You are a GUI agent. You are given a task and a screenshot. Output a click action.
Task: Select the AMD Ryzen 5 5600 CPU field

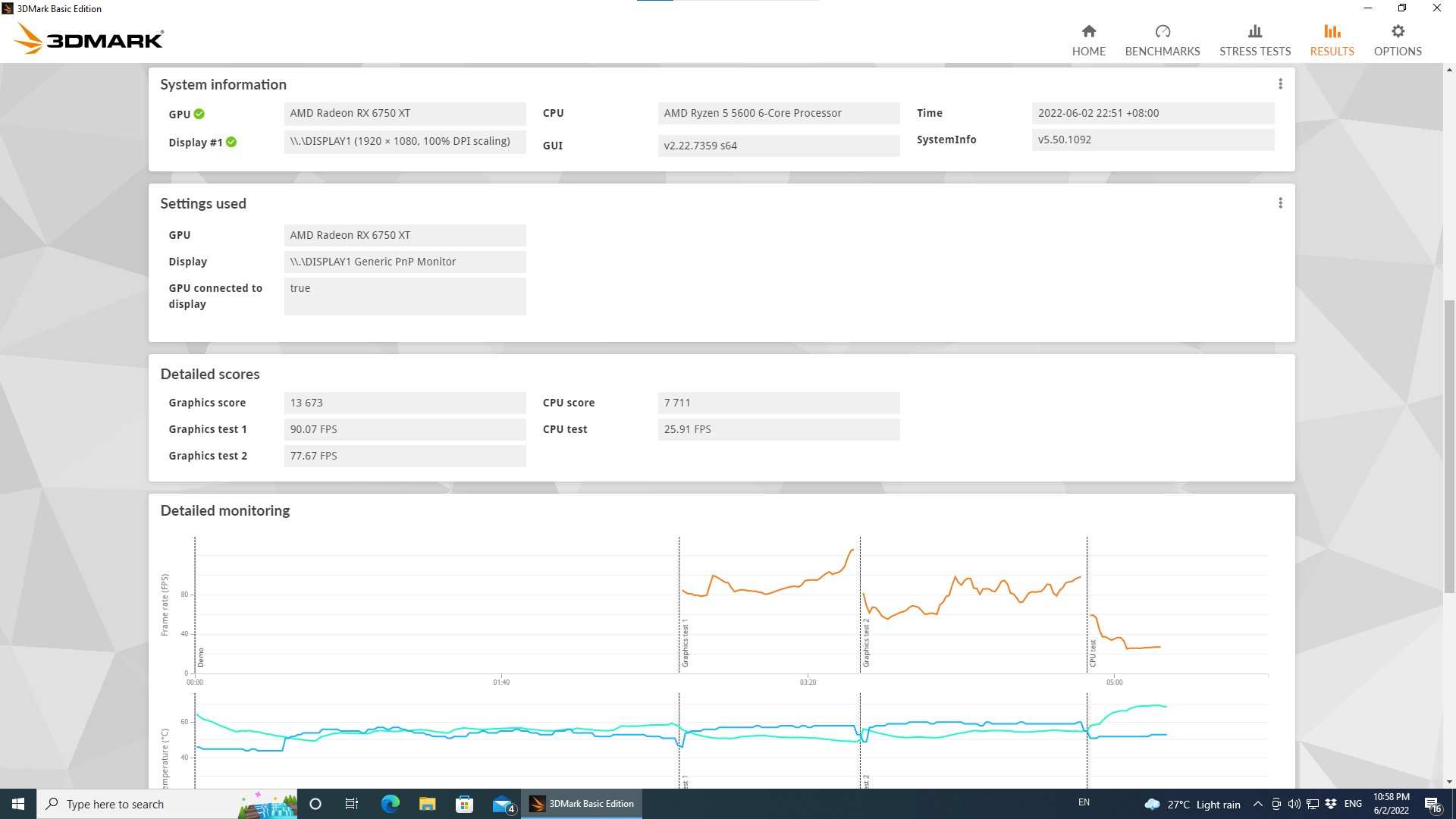tap(779, 113)
